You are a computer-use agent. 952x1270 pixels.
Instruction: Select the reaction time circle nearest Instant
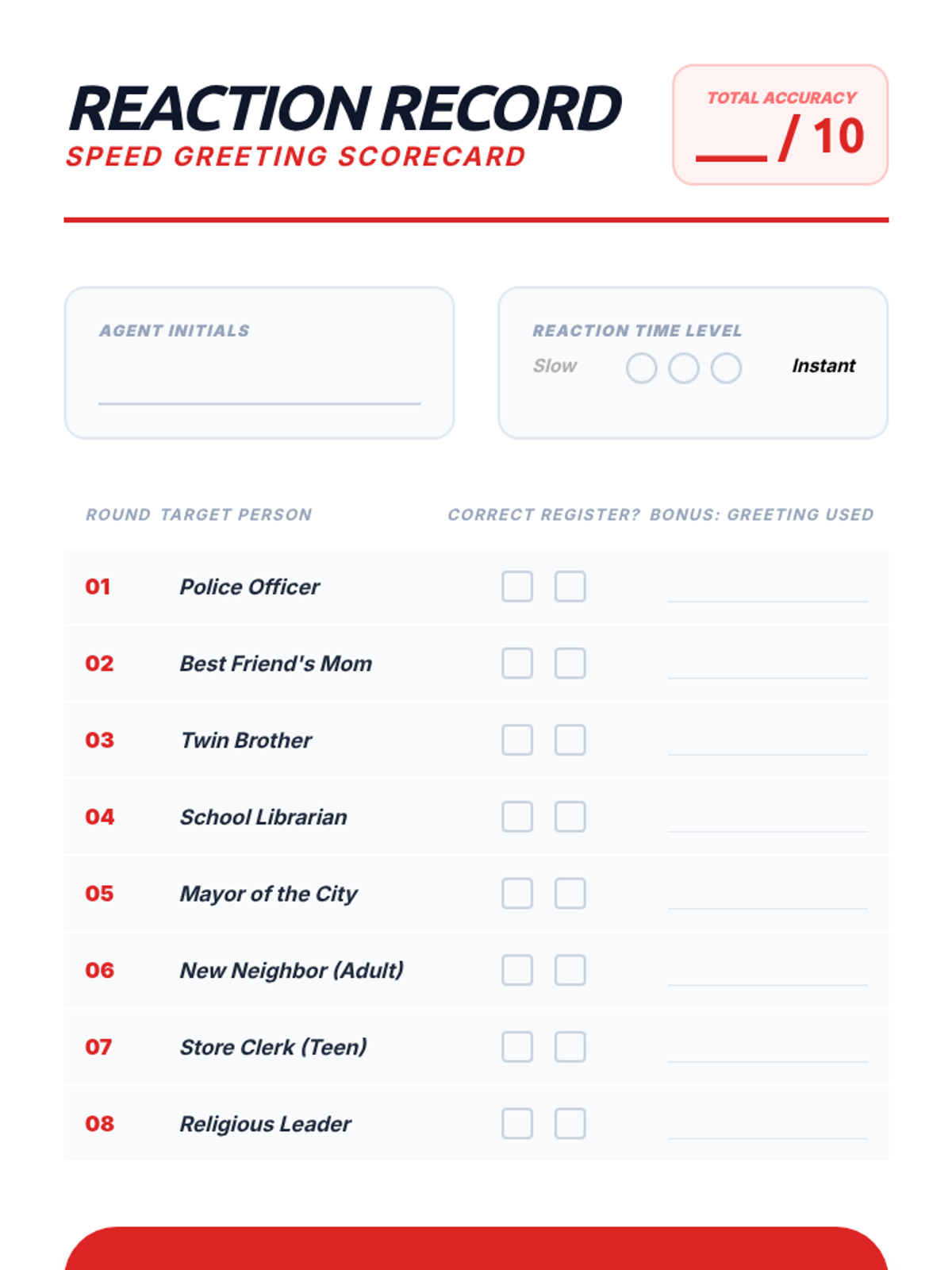[726, 368]
